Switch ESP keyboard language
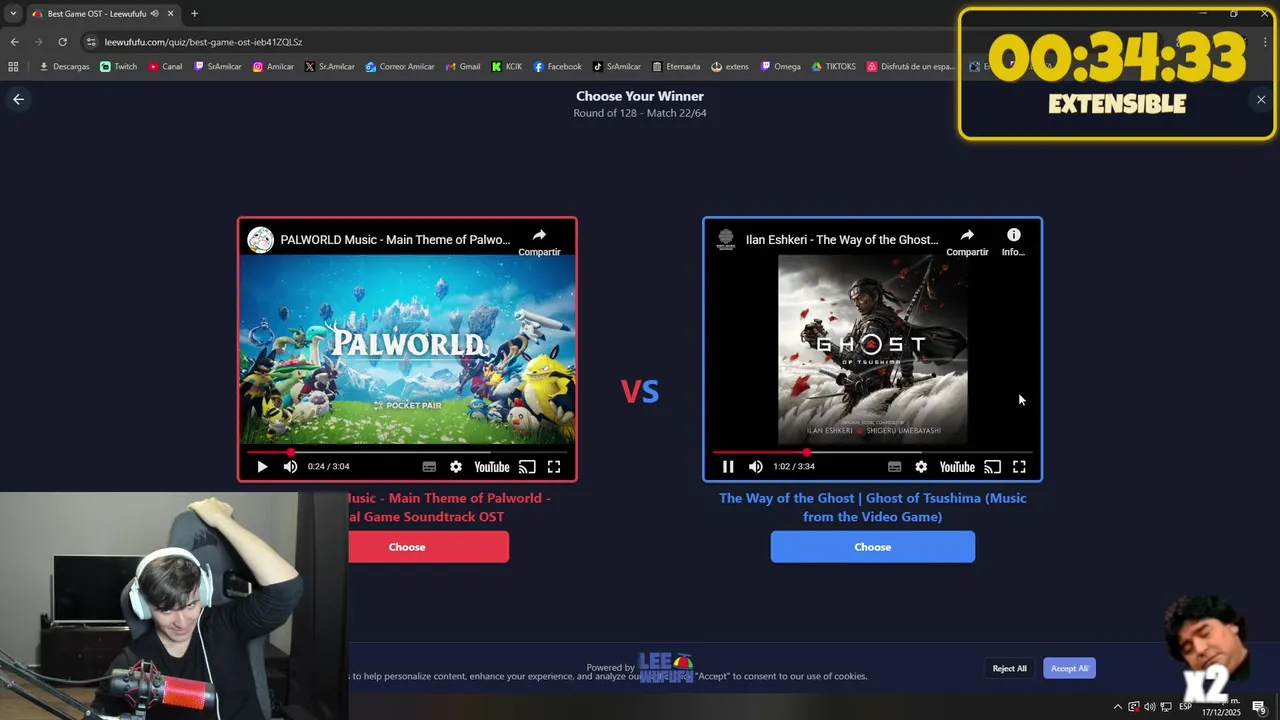 [1185, 707]
